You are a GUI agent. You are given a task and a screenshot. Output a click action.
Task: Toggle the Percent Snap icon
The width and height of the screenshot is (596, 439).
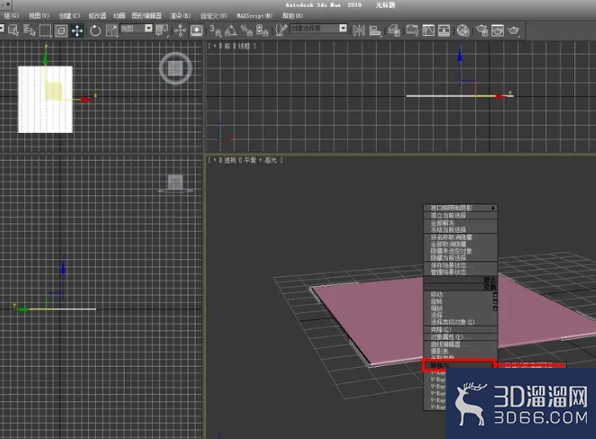[x=246, y=31]
